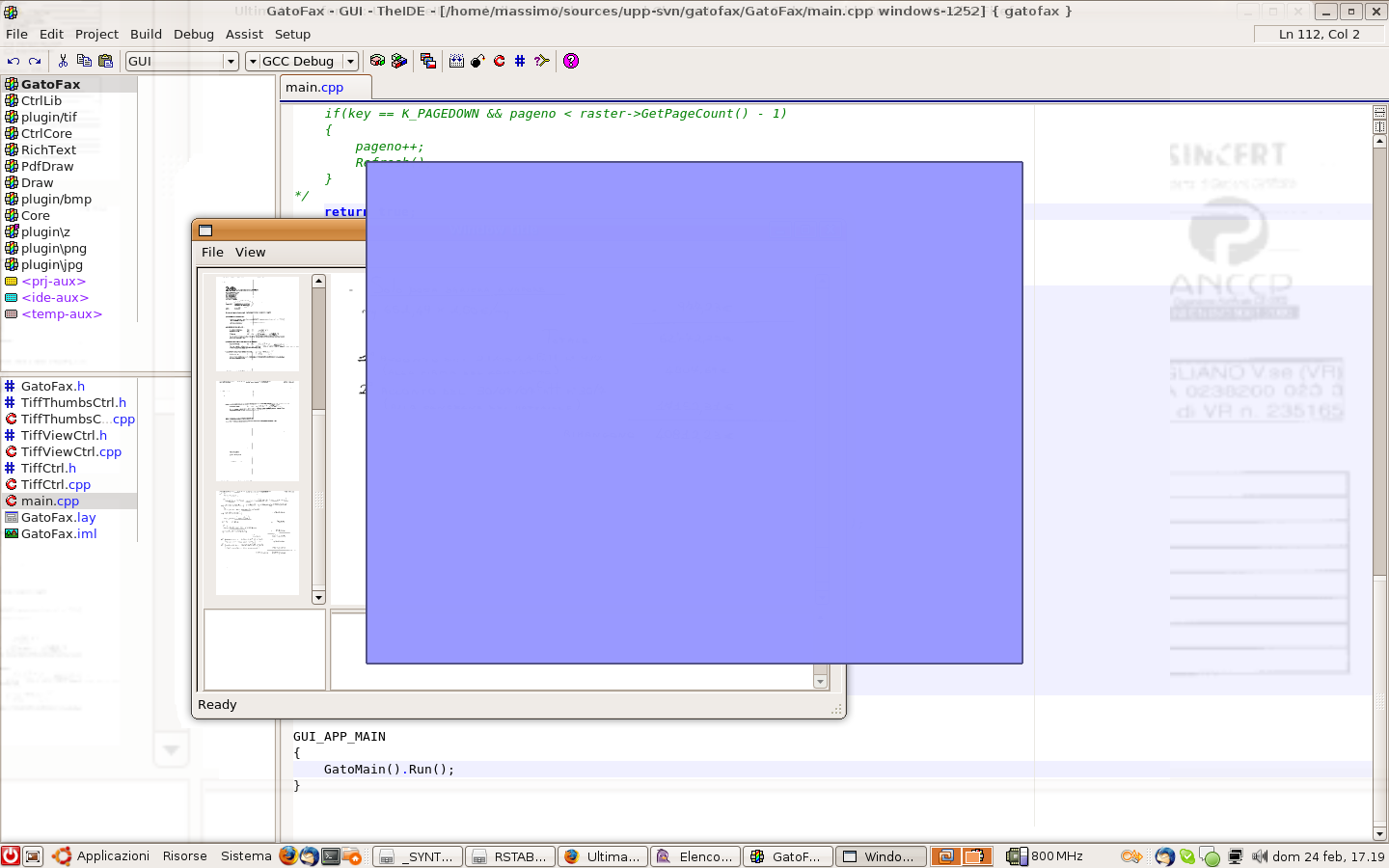
Task: Open the dropdown arrow left of GCC Debug
Action: coord(253,61)
